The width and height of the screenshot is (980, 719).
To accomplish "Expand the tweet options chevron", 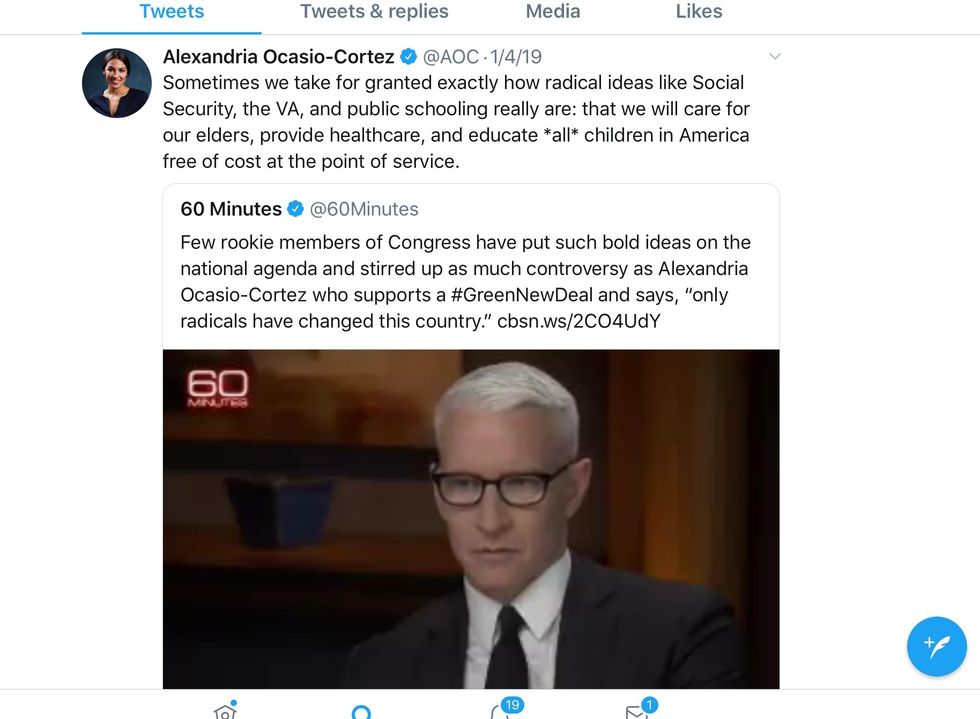I will click(775, 56).
